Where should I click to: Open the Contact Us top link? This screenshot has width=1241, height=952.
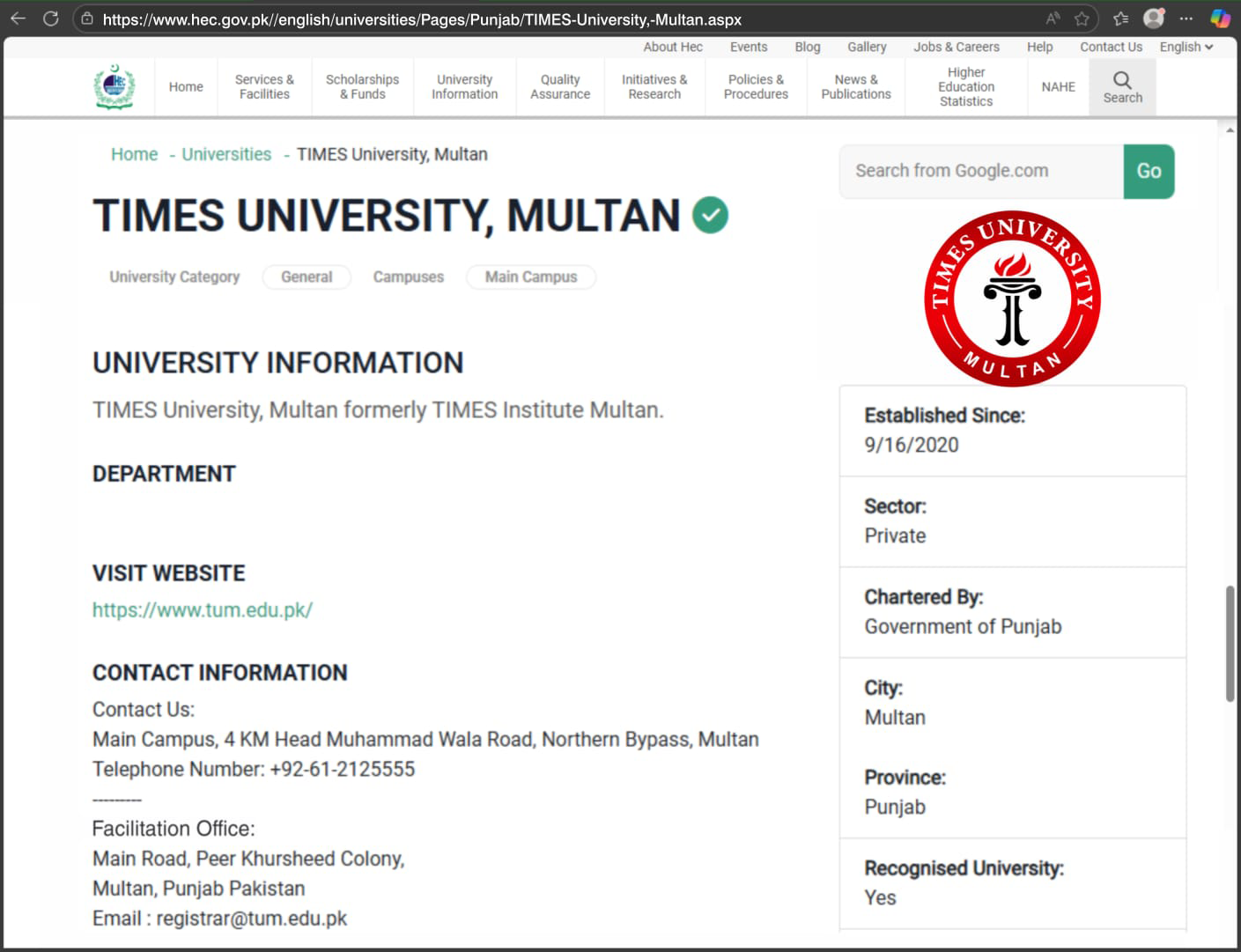point(1111,47)
